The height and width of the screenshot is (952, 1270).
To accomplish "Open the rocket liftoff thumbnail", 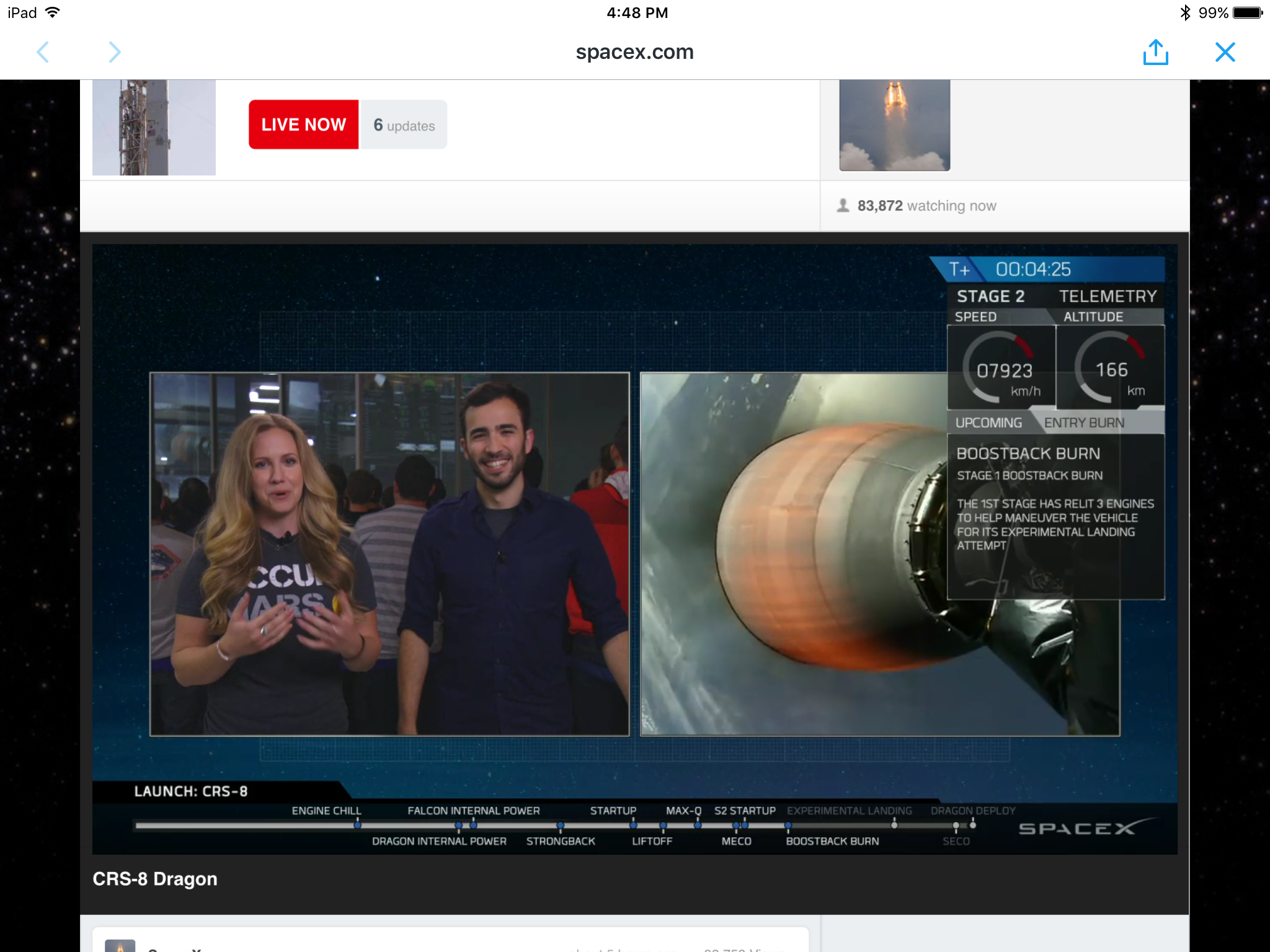I will [894, 125].
